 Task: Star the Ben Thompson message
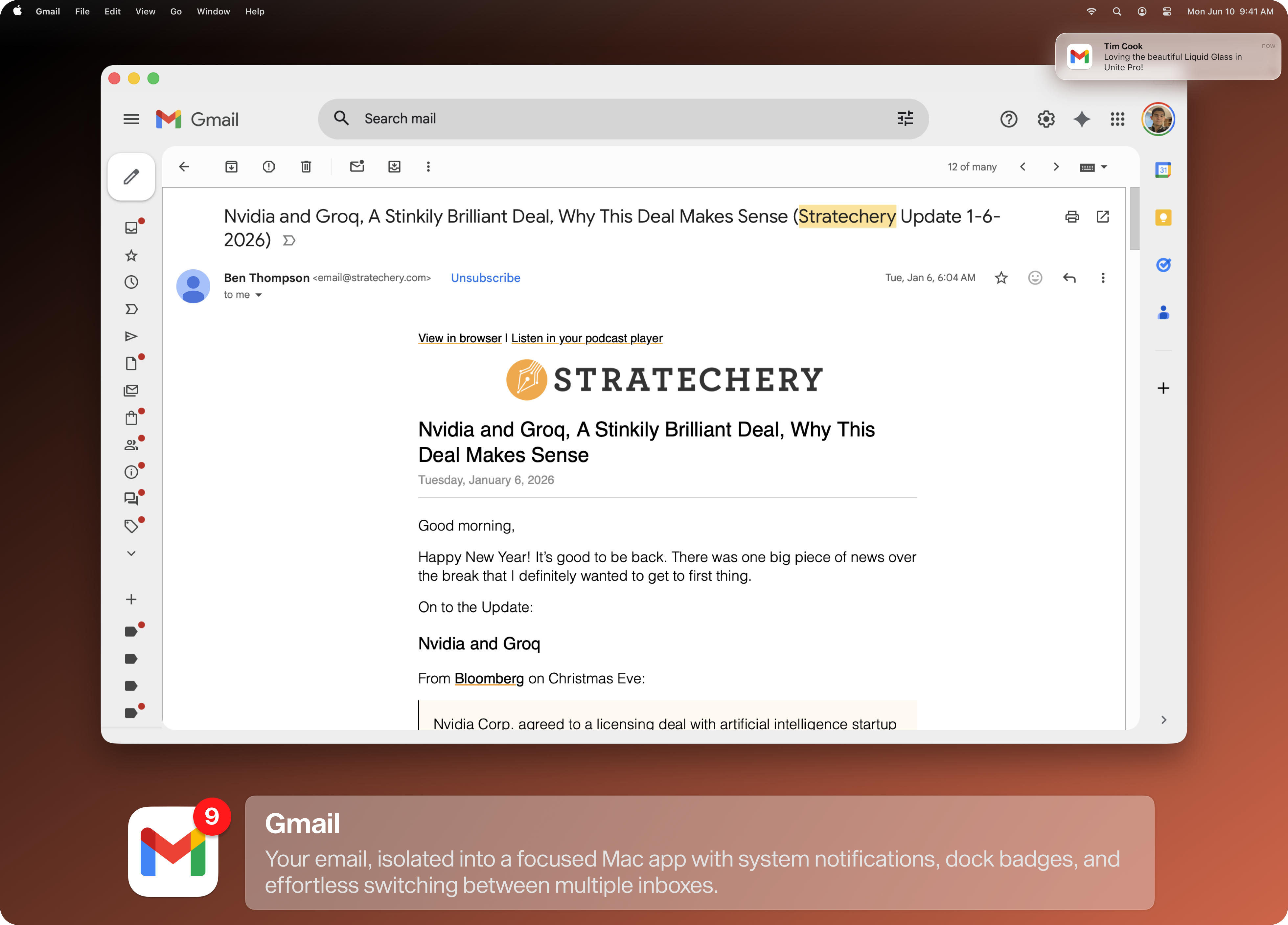[x=1001, y=278]
